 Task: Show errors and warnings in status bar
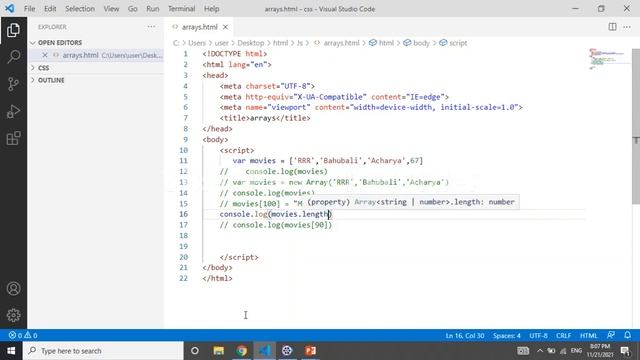23,335
